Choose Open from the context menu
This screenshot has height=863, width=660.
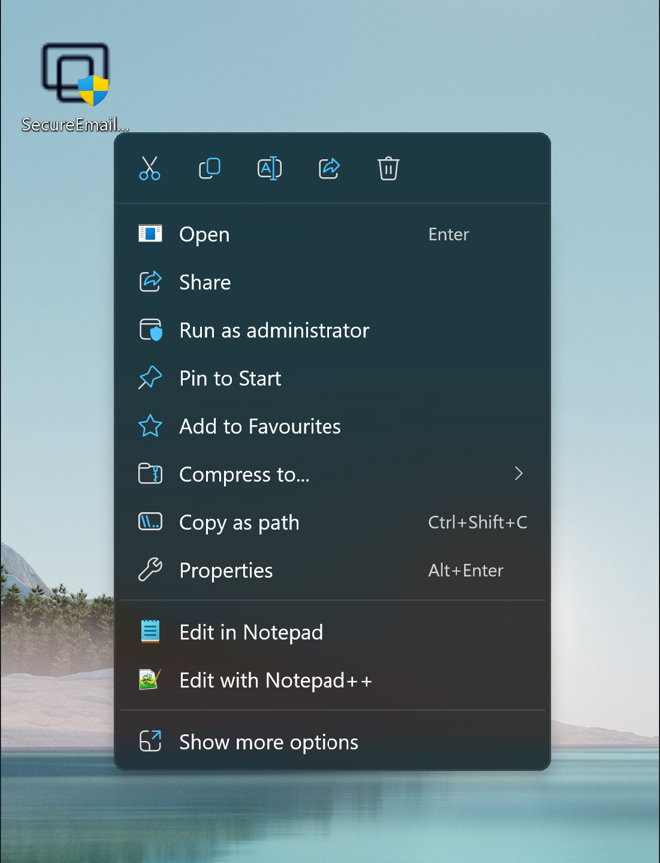tap(332, 234)
